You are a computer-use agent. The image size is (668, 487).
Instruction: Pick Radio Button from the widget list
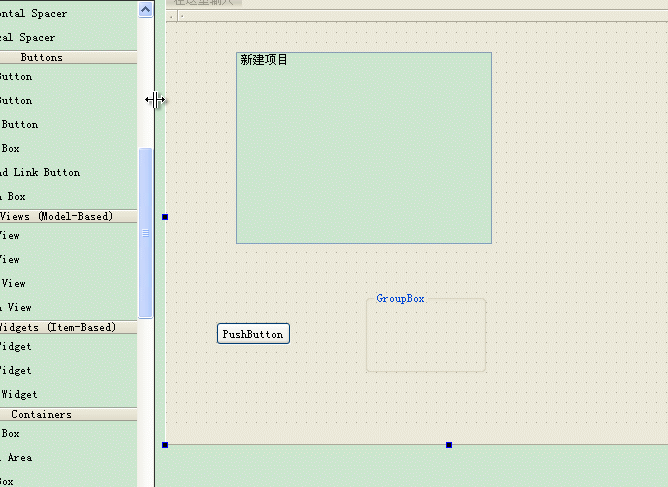[x=20, y=125]
